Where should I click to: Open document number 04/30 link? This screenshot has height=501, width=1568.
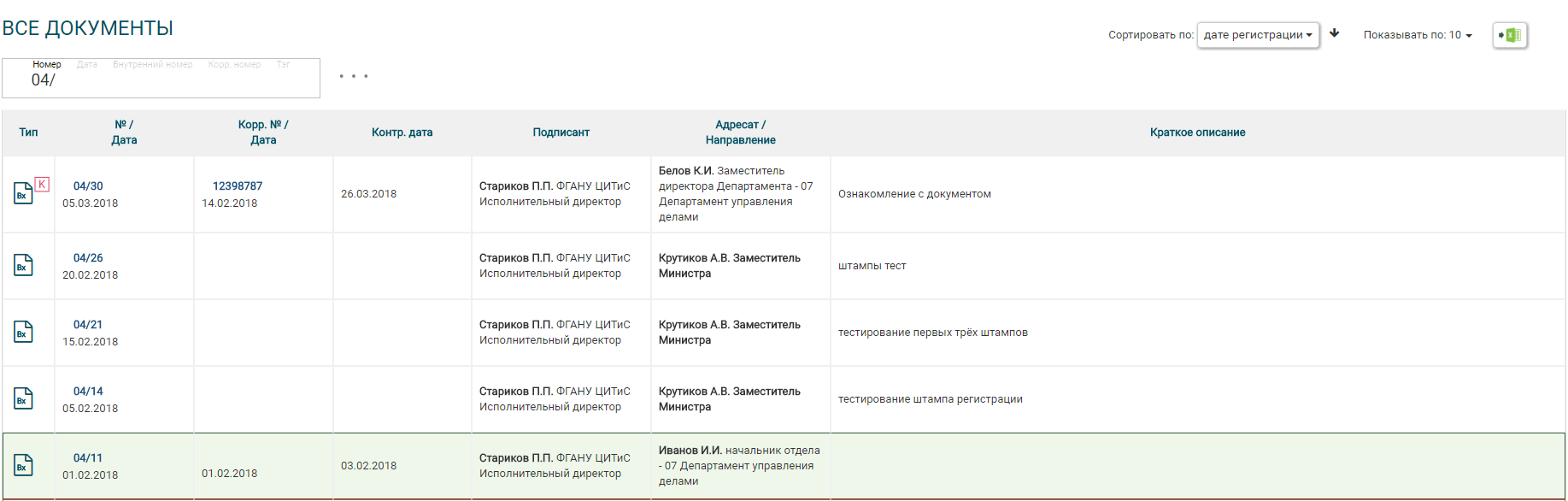pyautogui.click(x=88, y=186)
